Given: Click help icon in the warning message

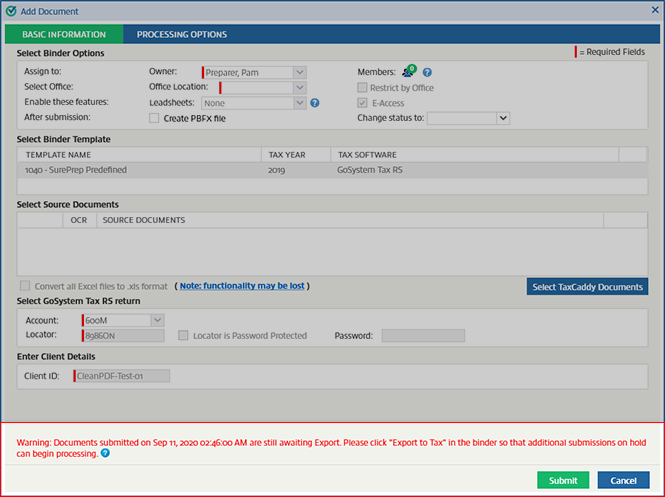Looking at the screenshot, I should click(x=105, y=453).
